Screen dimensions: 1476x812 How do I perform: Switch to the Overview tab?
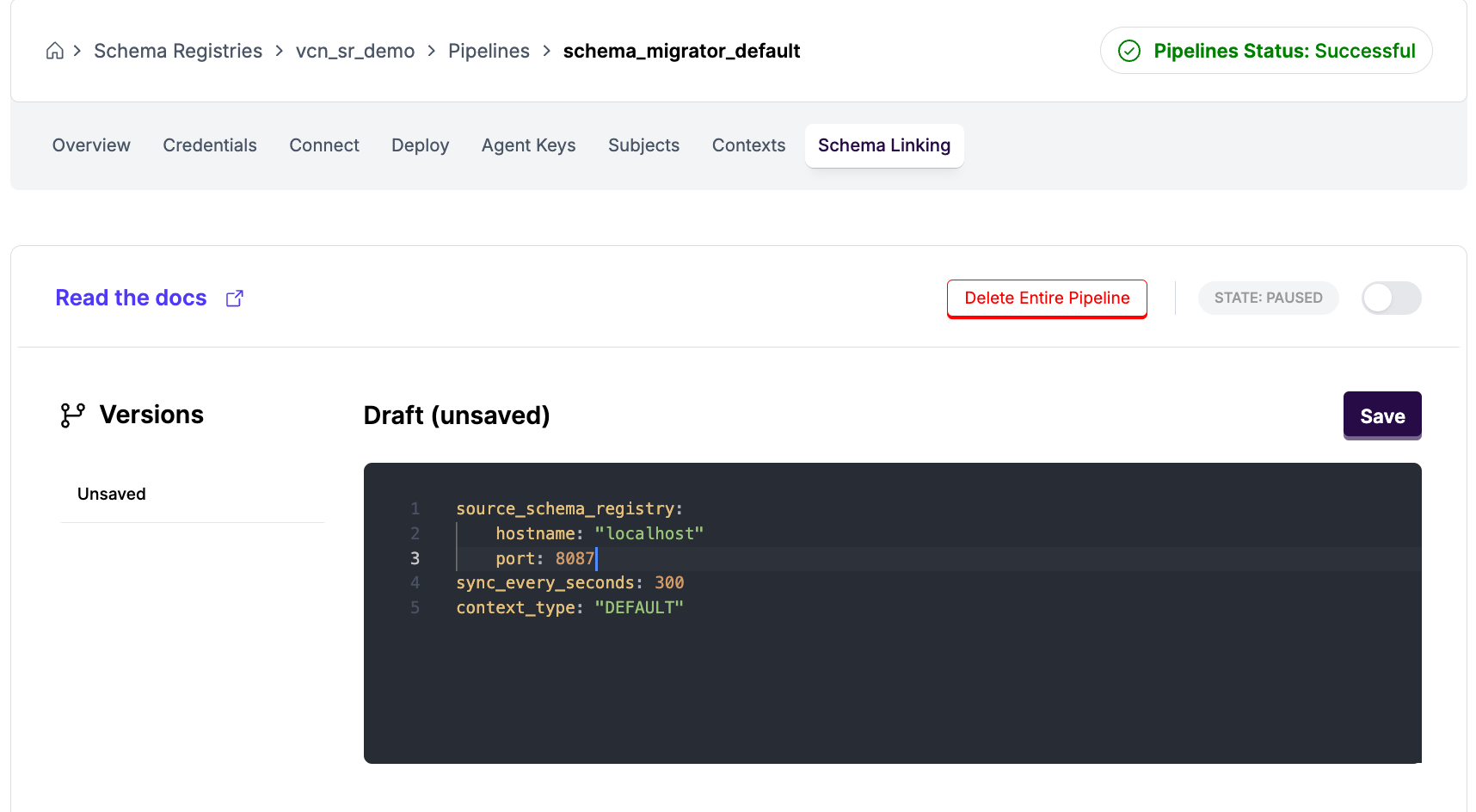pos(91,145)
